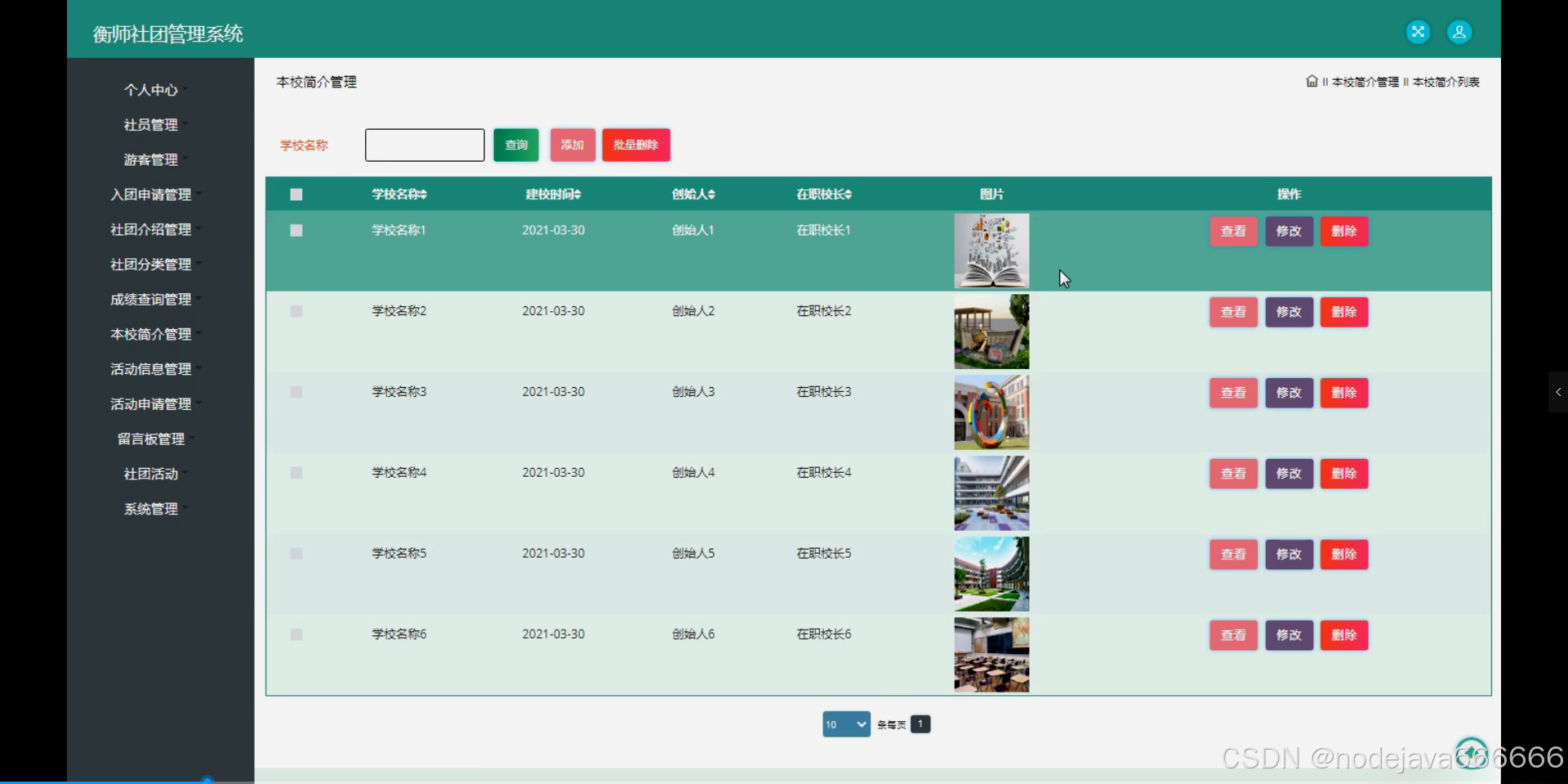Click 查看 for 学校名称3 row

(x=1233, y=393)
